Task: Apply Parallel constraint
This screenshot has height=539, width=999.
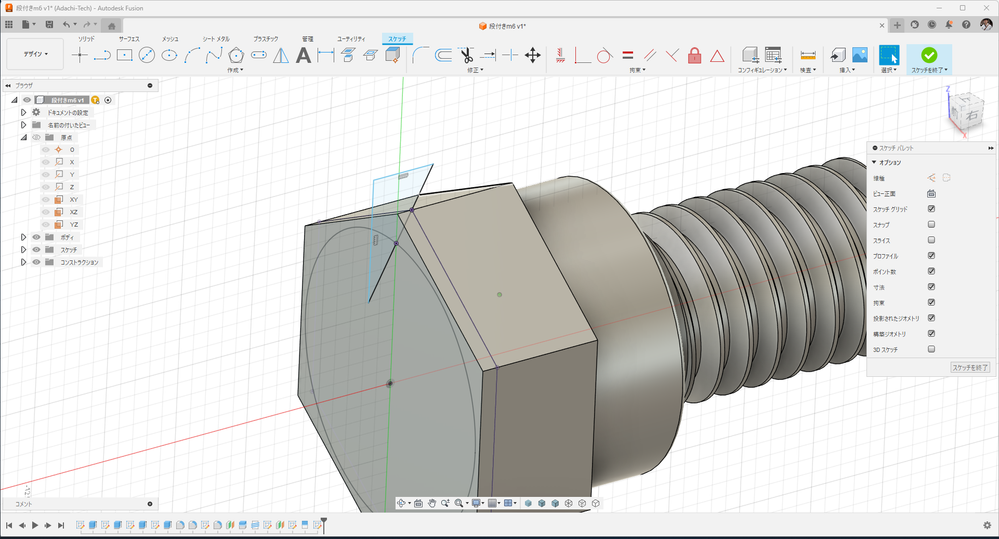Action: pos(650,55)
